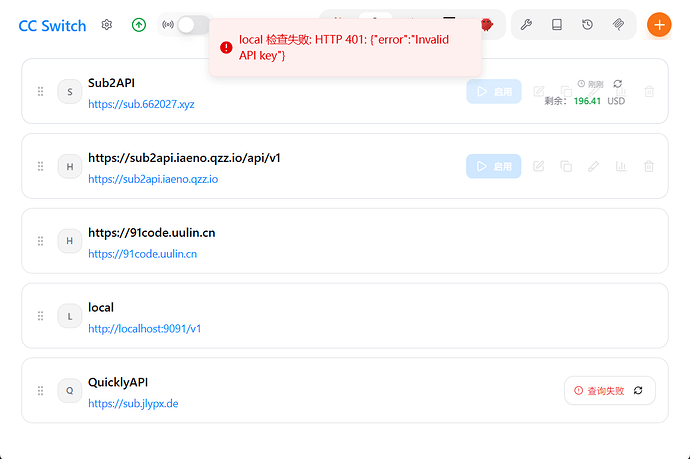690x459 pixels.
Task: Click drag handle of Sub2API row
Action: tap(40, 92)
